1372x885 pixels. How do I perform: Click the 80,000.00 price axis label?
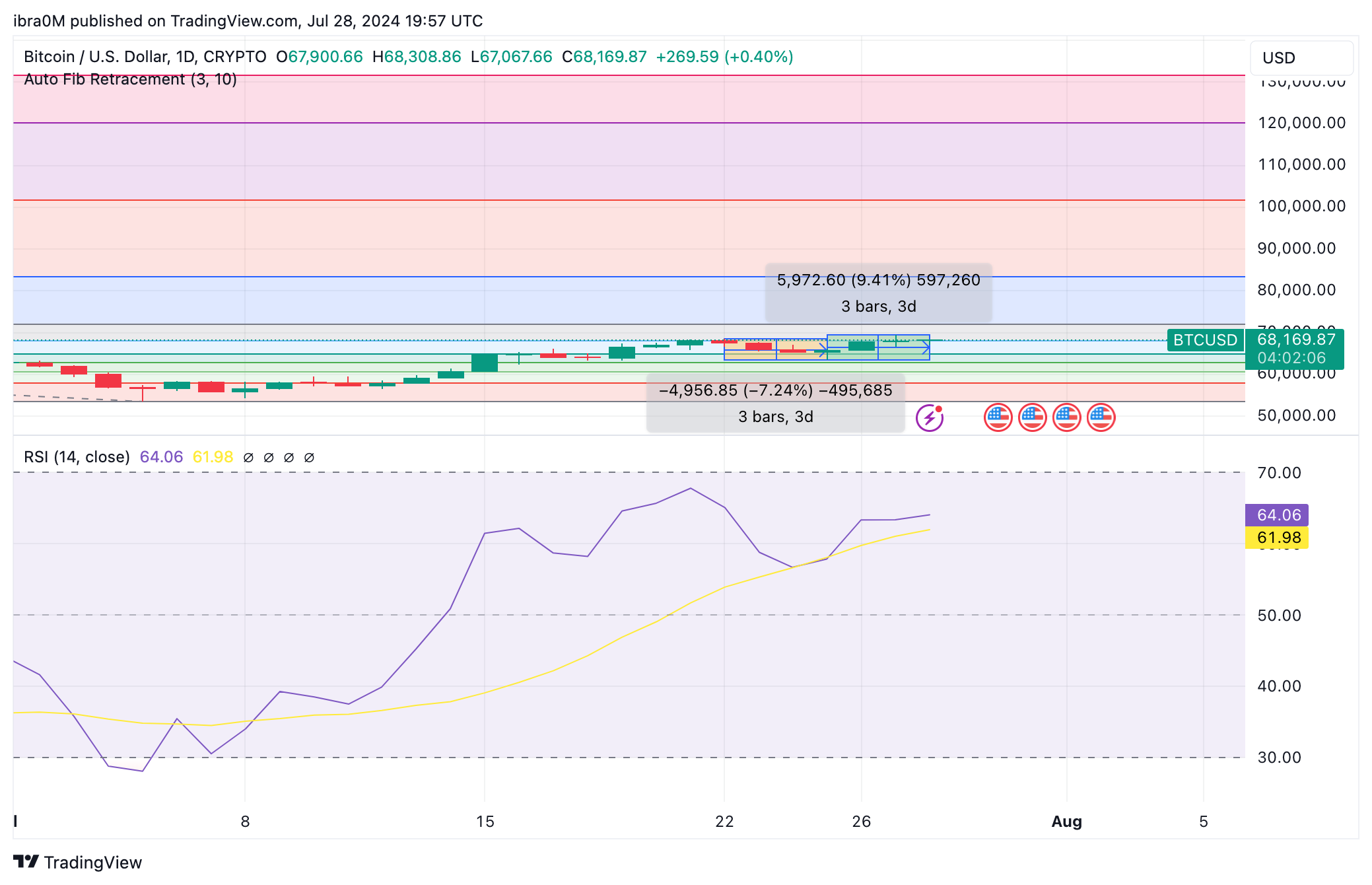(x=1297, y=290)
